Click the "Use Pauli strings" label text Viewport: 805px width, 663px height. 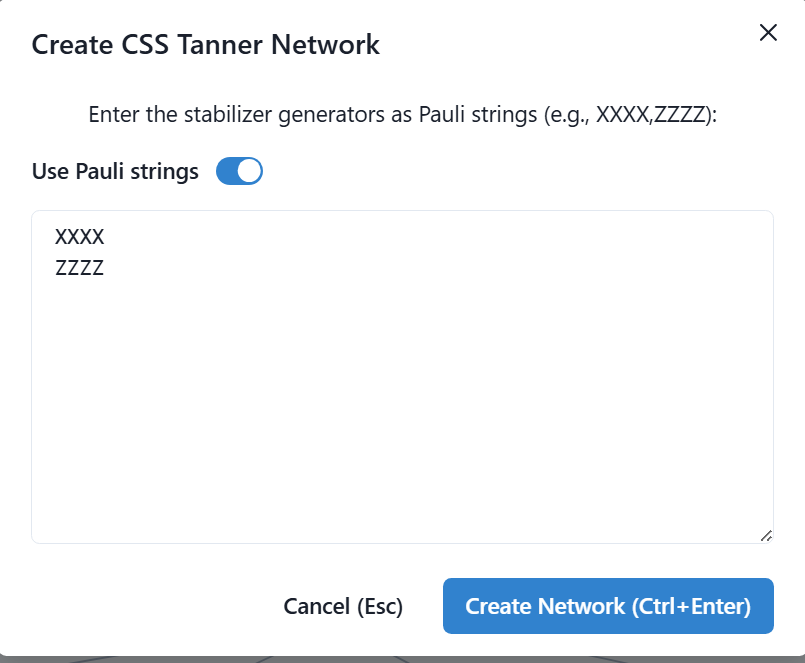click(115, 171)
